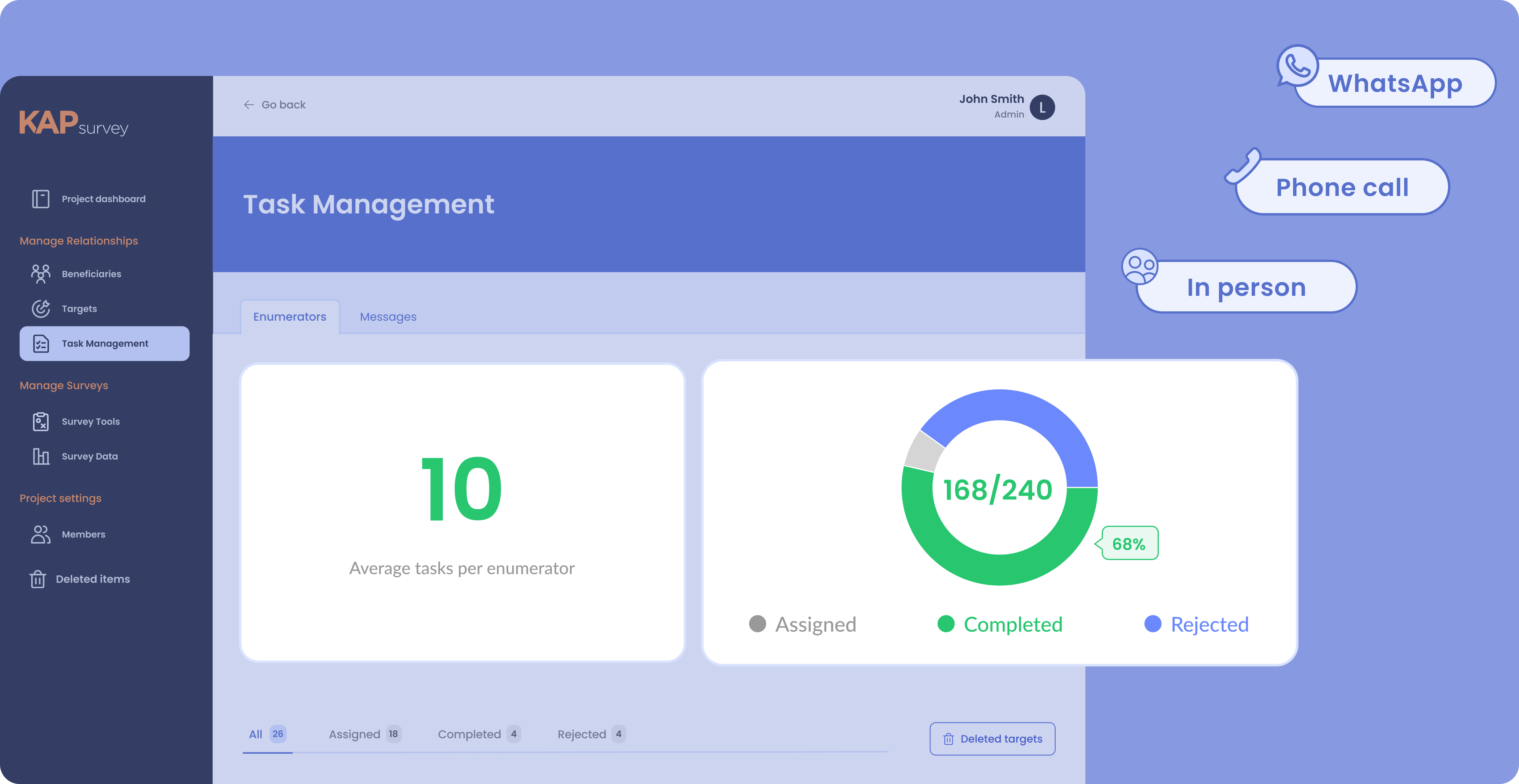Click the count badge beside Rejected tab
Image resolution: width=1519 pixels, height=784 pixels.
tap(619, 734)
